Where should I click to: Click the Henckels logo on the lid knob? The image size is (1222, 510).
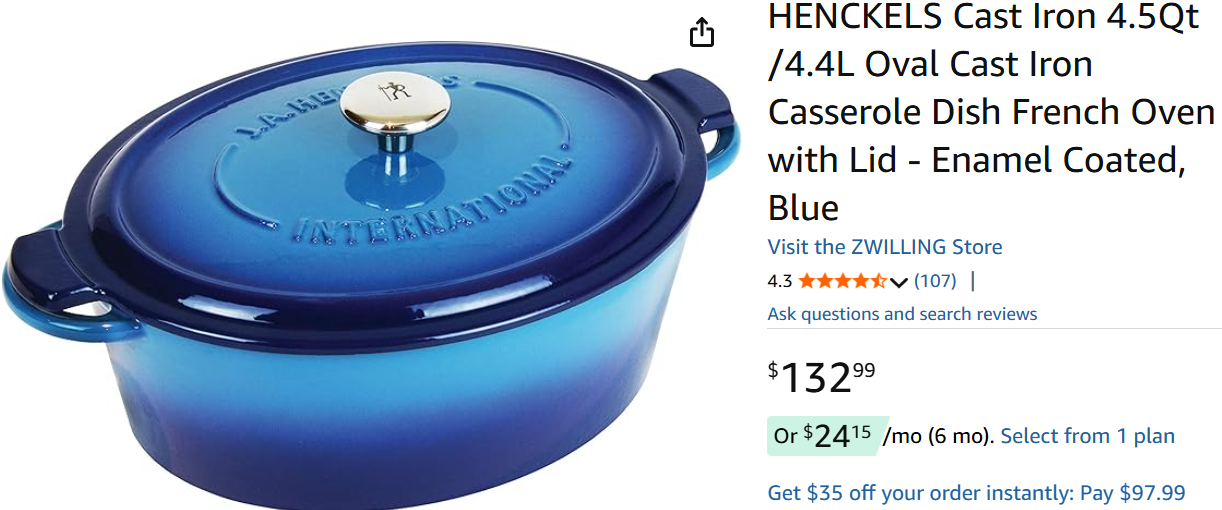click(385, 92)
